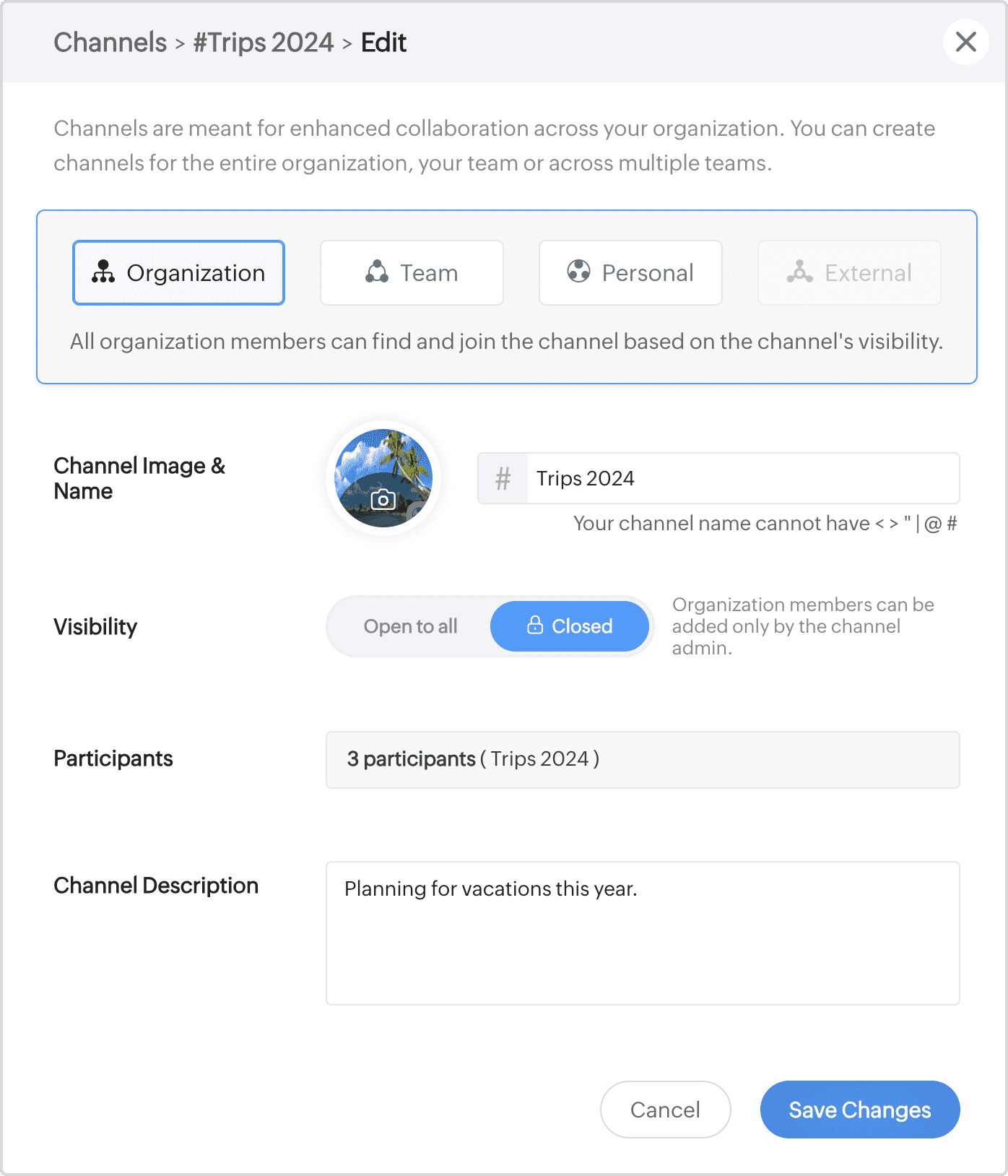Close the Edit channel dialog
The width and height of the screenshot is (1008, 1176).
tap(965, 42)
